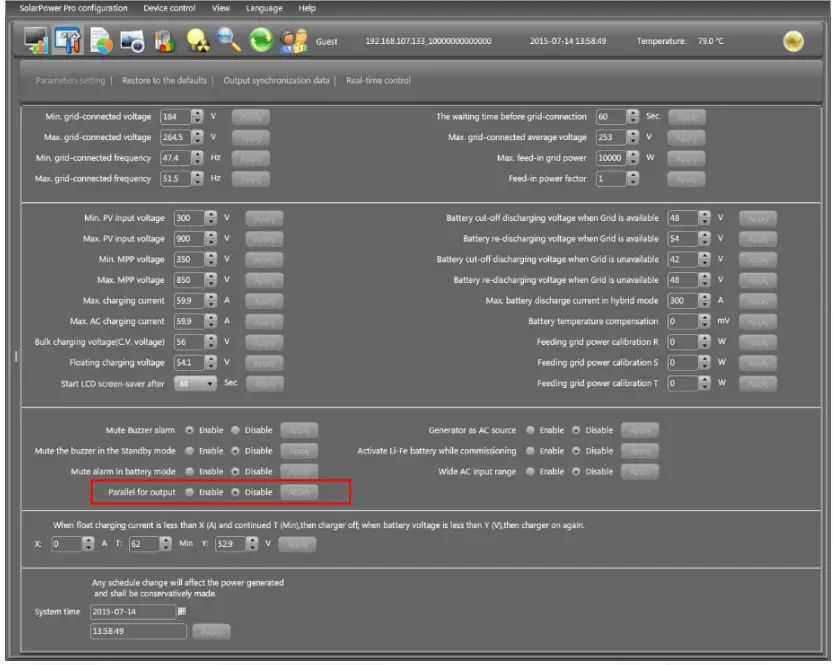Apply the System time setting
The width and height of the screenshot is (834, 665).
pos(211,632)
